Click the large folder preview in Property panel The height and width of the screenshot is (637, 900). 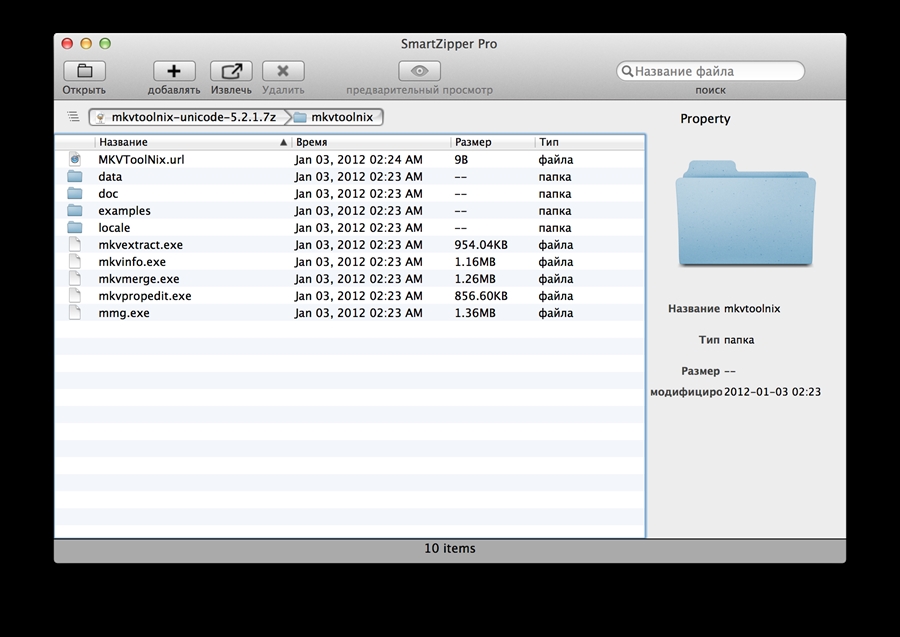[x=746, y=213]
